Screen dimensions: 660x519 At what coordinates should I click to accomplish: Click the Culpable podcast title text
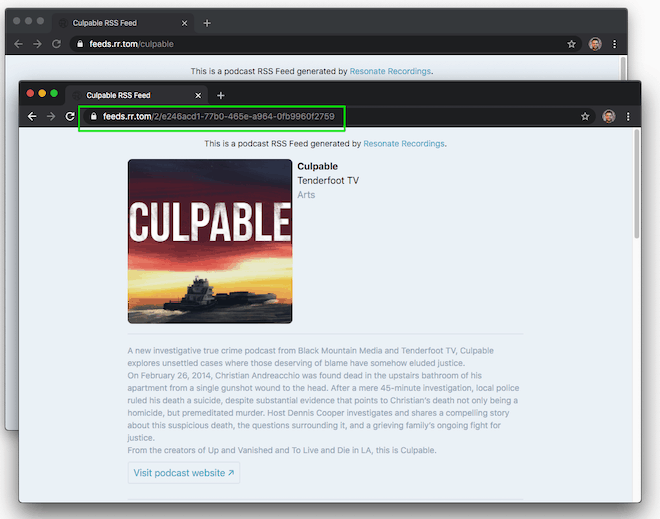pyautogui.click(x=317, y=166)
